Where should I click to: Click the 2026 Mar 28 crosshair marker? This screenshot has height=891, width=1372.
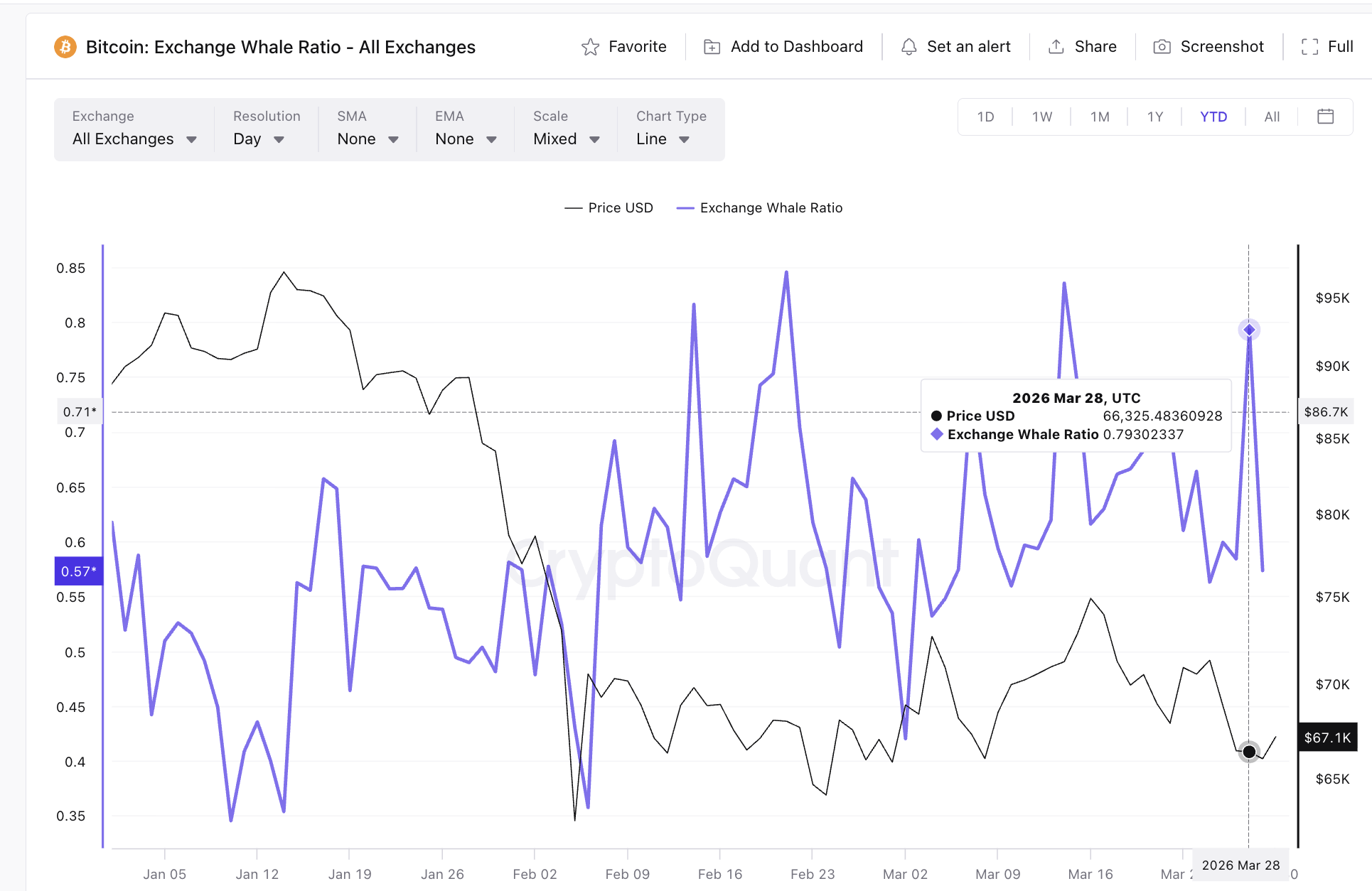click(x=1249, y=329)
